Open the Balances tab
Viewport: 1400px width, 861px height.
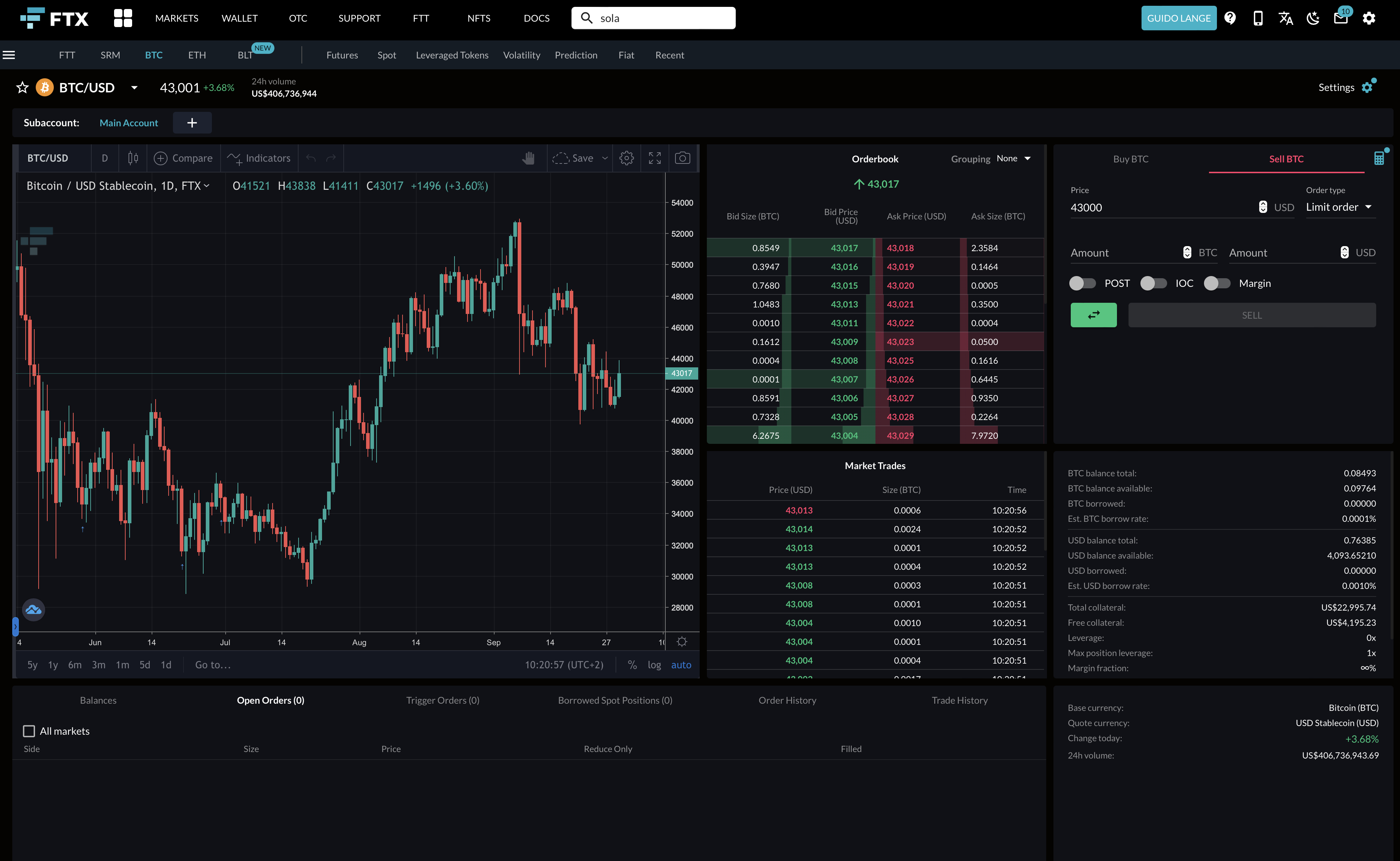coord(98,700)
